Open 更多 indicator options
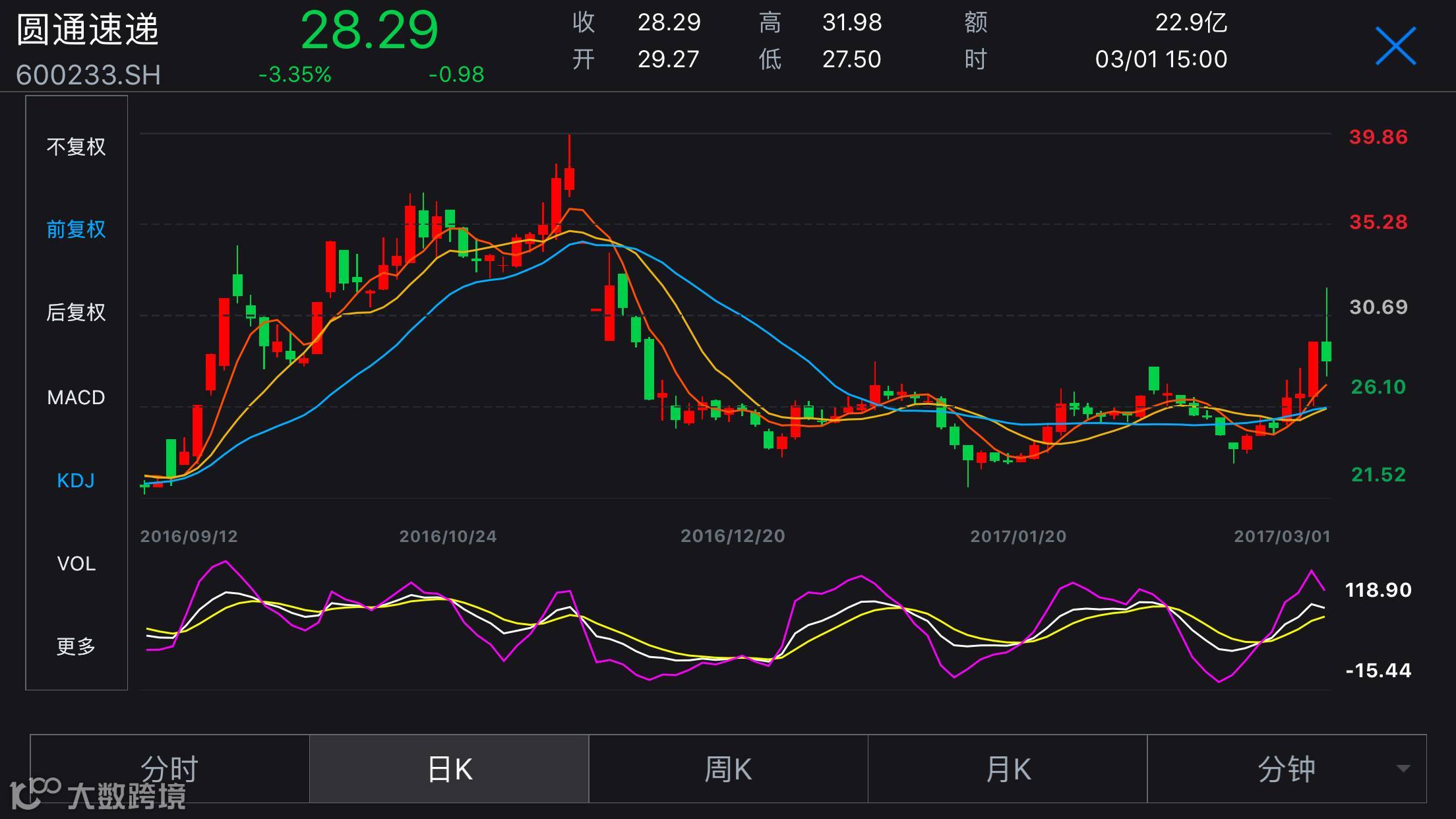 point(76,646)
